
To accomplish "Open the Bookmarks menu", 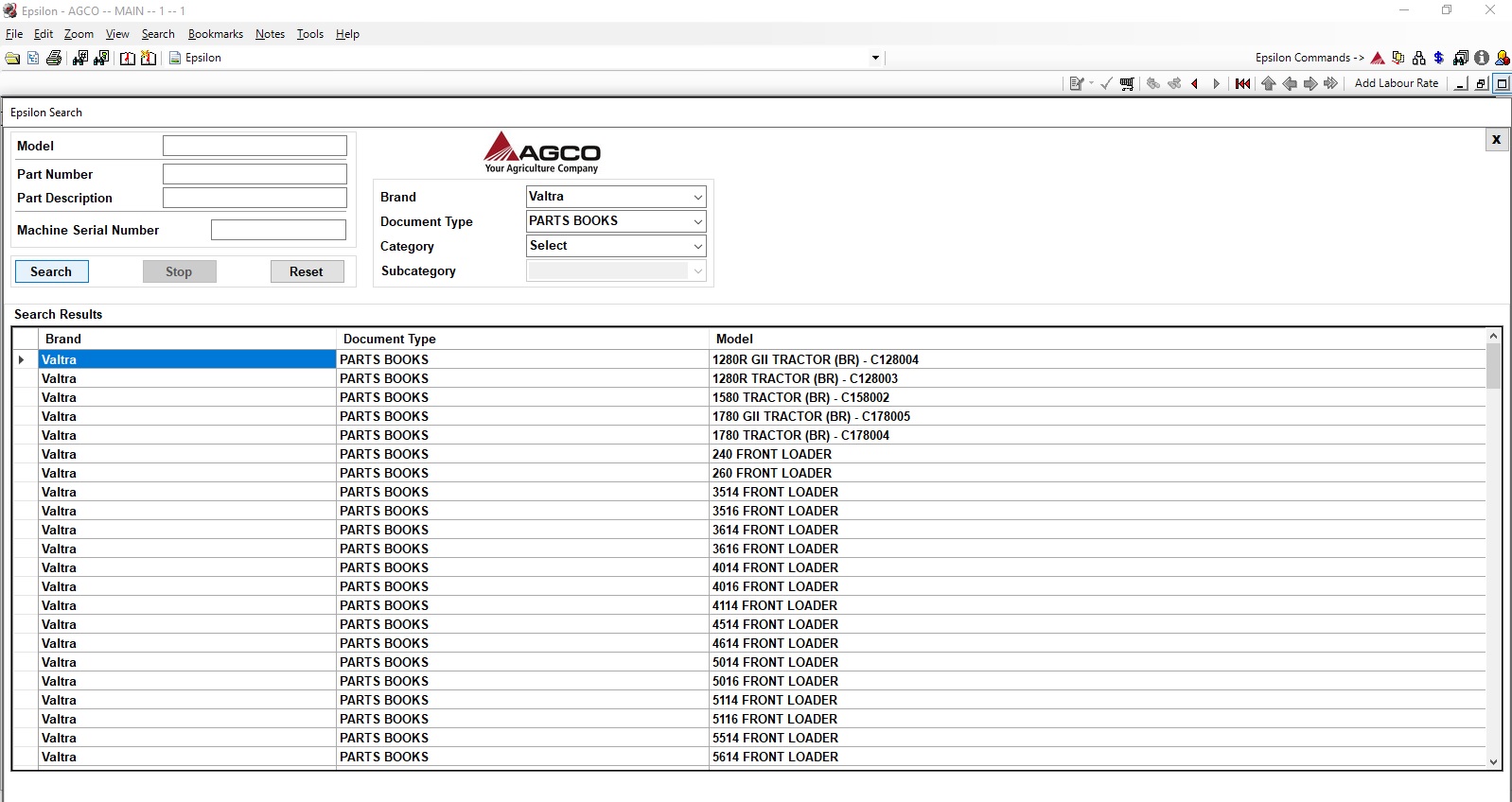I will coord(216,34).
